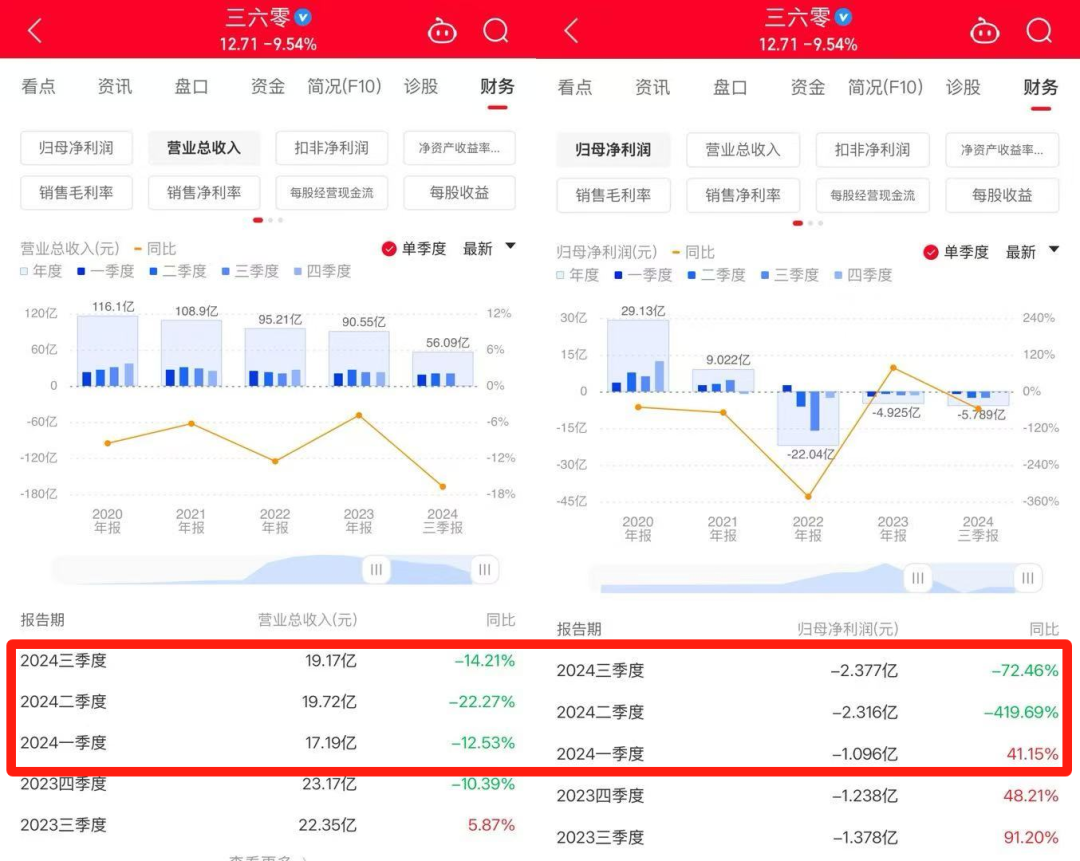Toggle 二季度 legend in net profit chart

[716, 276]
